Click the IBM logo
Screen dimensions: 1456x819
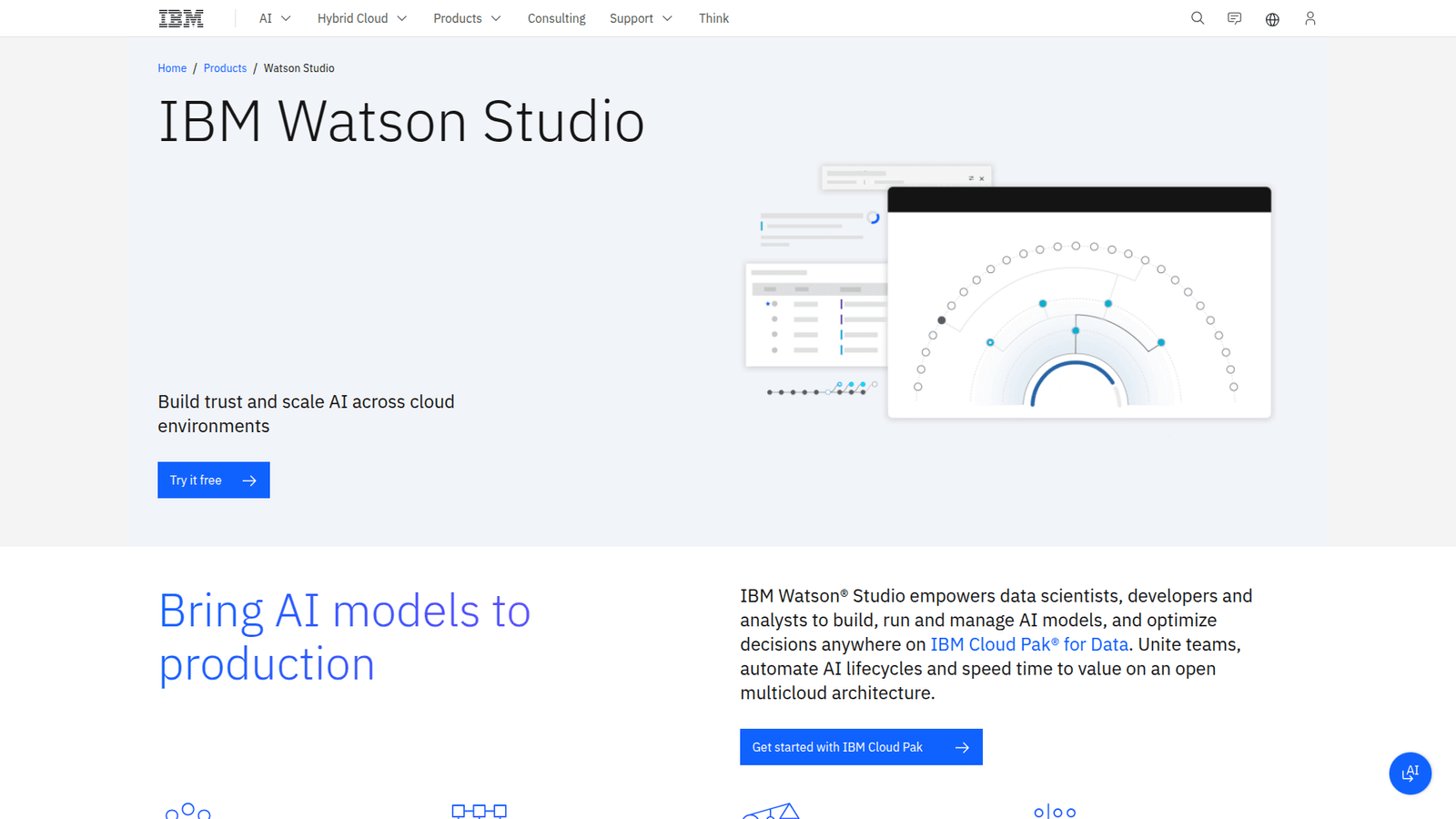click(x=181, y=18)
